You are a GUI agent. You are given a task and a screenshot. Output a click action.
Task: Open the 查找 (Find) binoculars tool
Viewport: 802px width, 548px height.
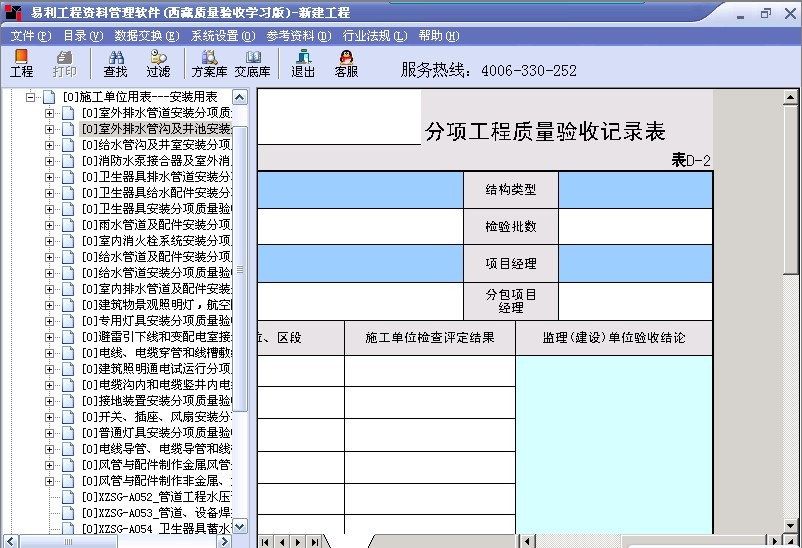coord(115,64)
